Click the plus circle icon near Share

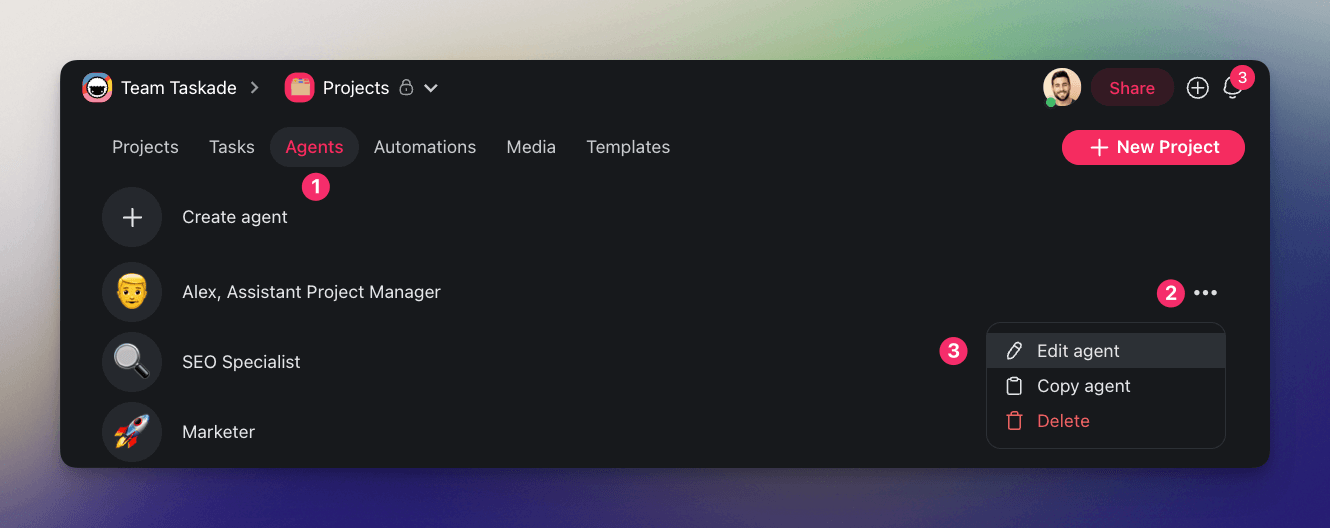[1198, 88]
